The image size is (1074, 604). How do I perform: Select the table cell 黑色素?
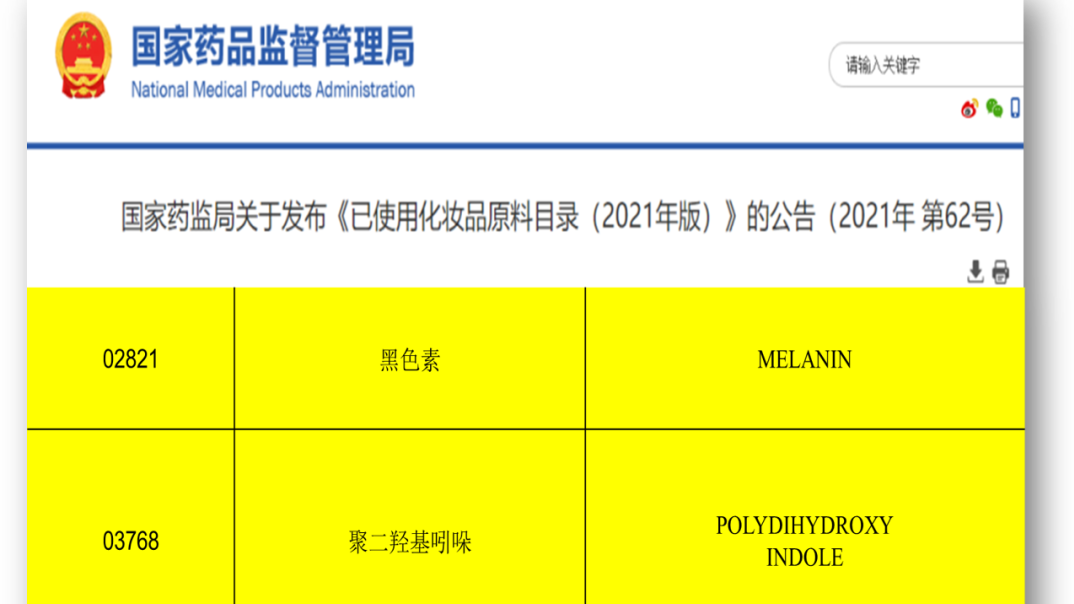pyautogui.click(x=410, y=359)
